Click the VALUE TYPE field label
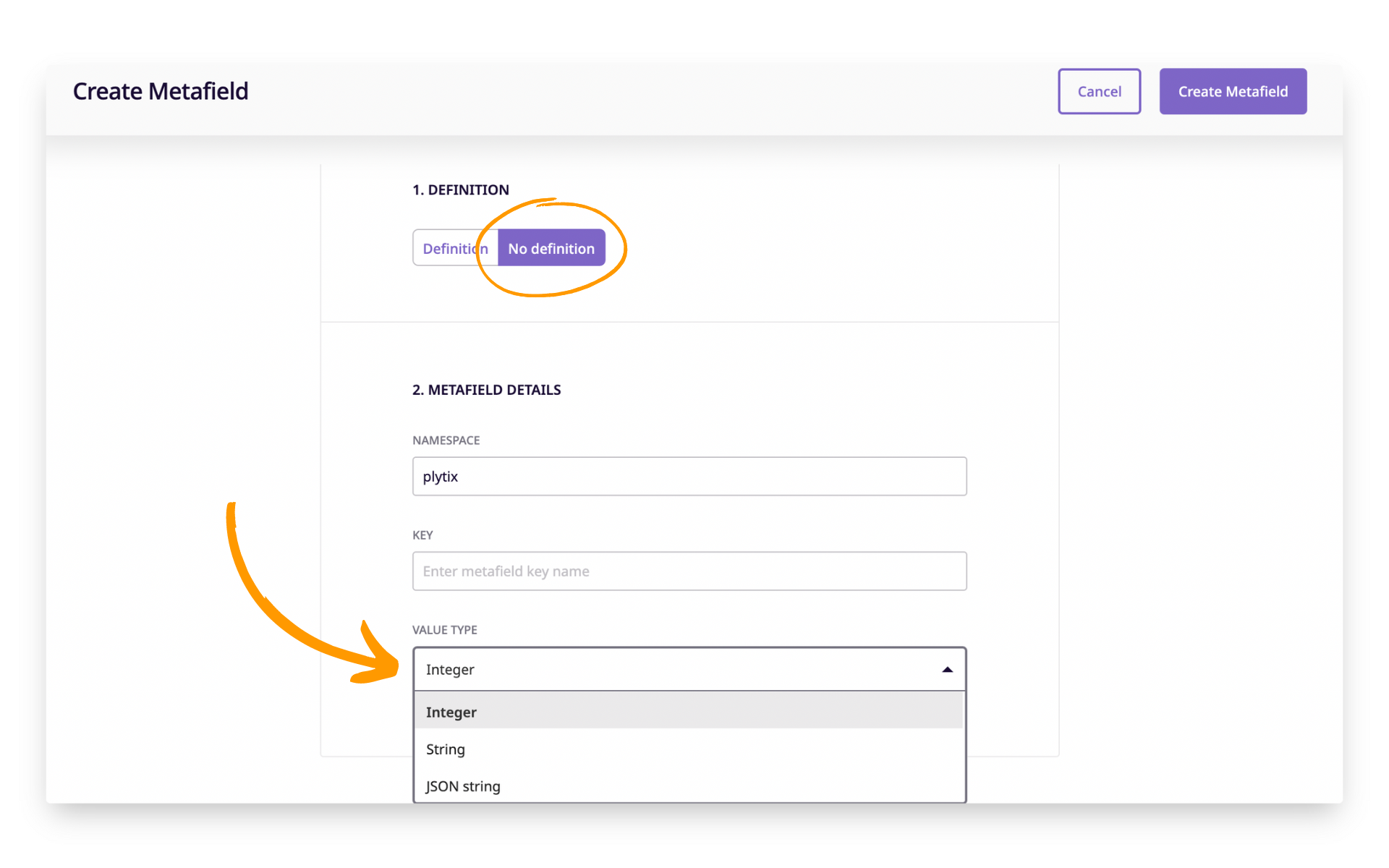This screenshot has height=868, width=1389. [x=444, y=629]
